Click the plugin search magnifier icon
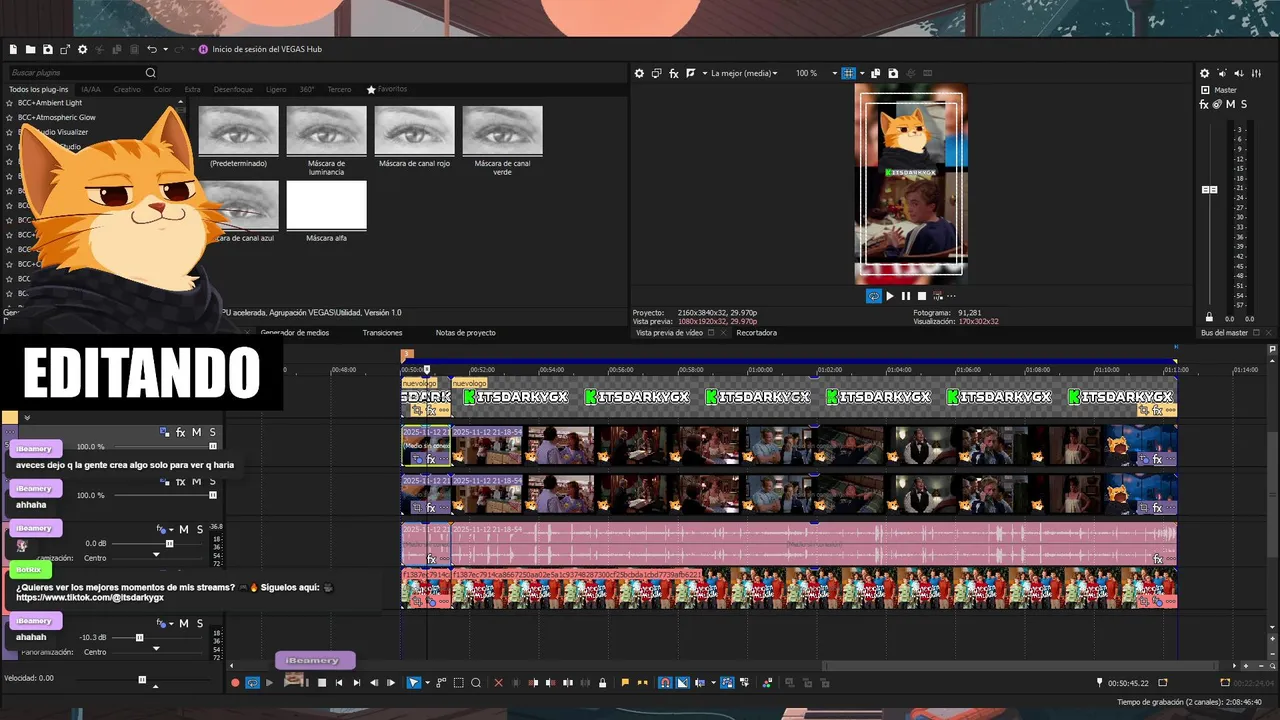This screenshot has height=720, width=1280. pyautogui.click(x=151, y=73)
